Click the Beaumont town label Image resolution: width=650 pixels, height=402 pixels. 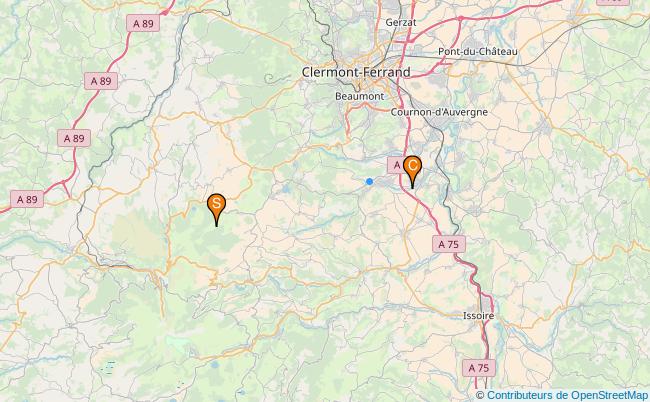359,96
